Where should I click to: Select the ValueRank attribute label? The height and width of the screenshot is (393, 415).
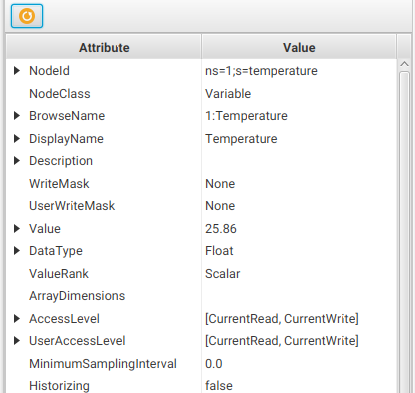(59, 274)
